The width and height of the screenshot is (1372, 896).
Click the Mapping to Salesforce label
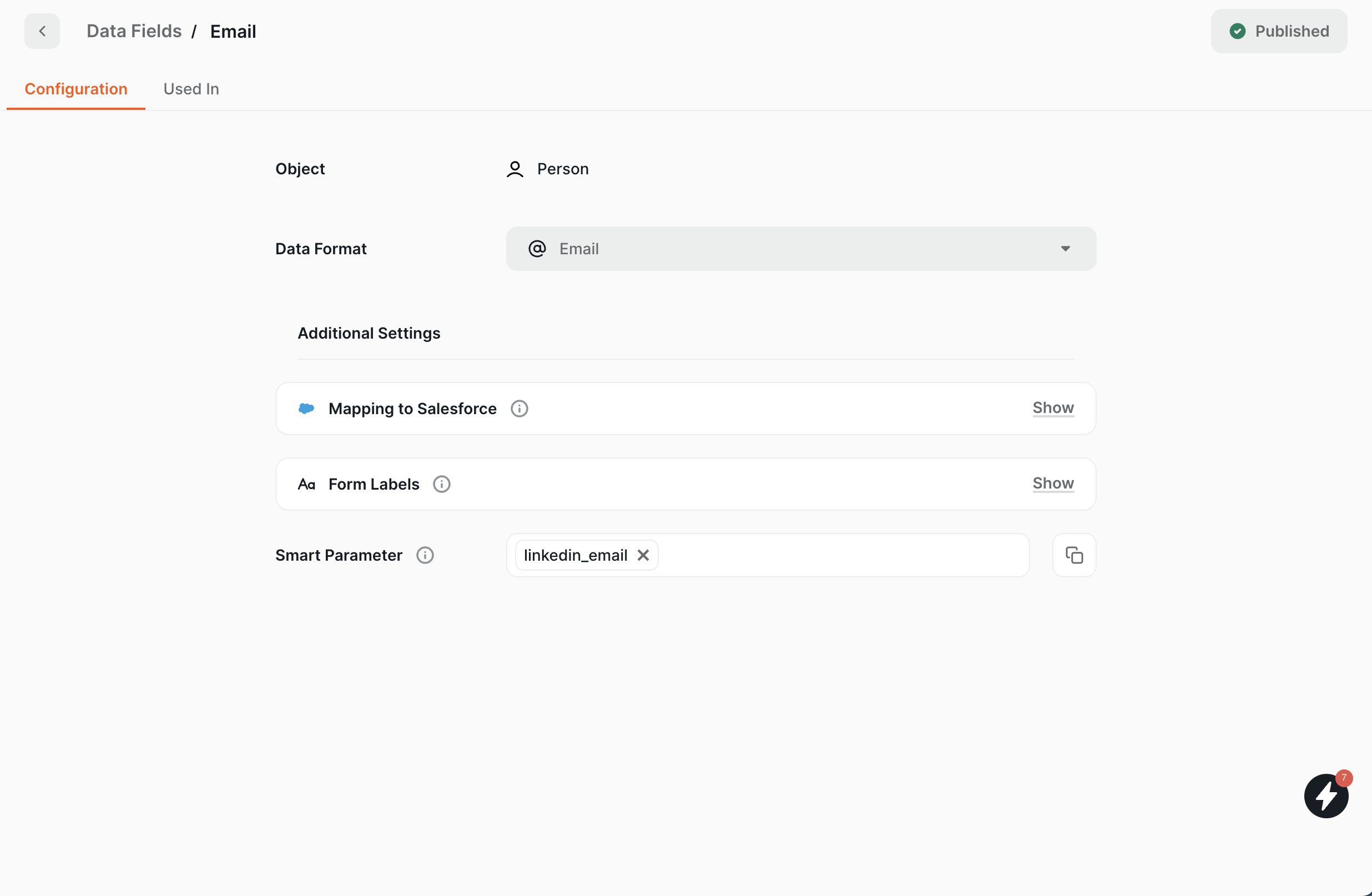[412, 408]
